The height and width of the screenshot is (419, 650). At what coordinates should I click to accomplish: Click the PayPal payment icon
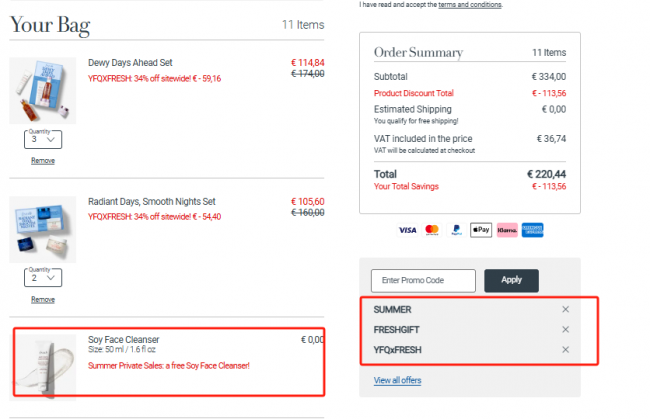(x=457, y=230)
